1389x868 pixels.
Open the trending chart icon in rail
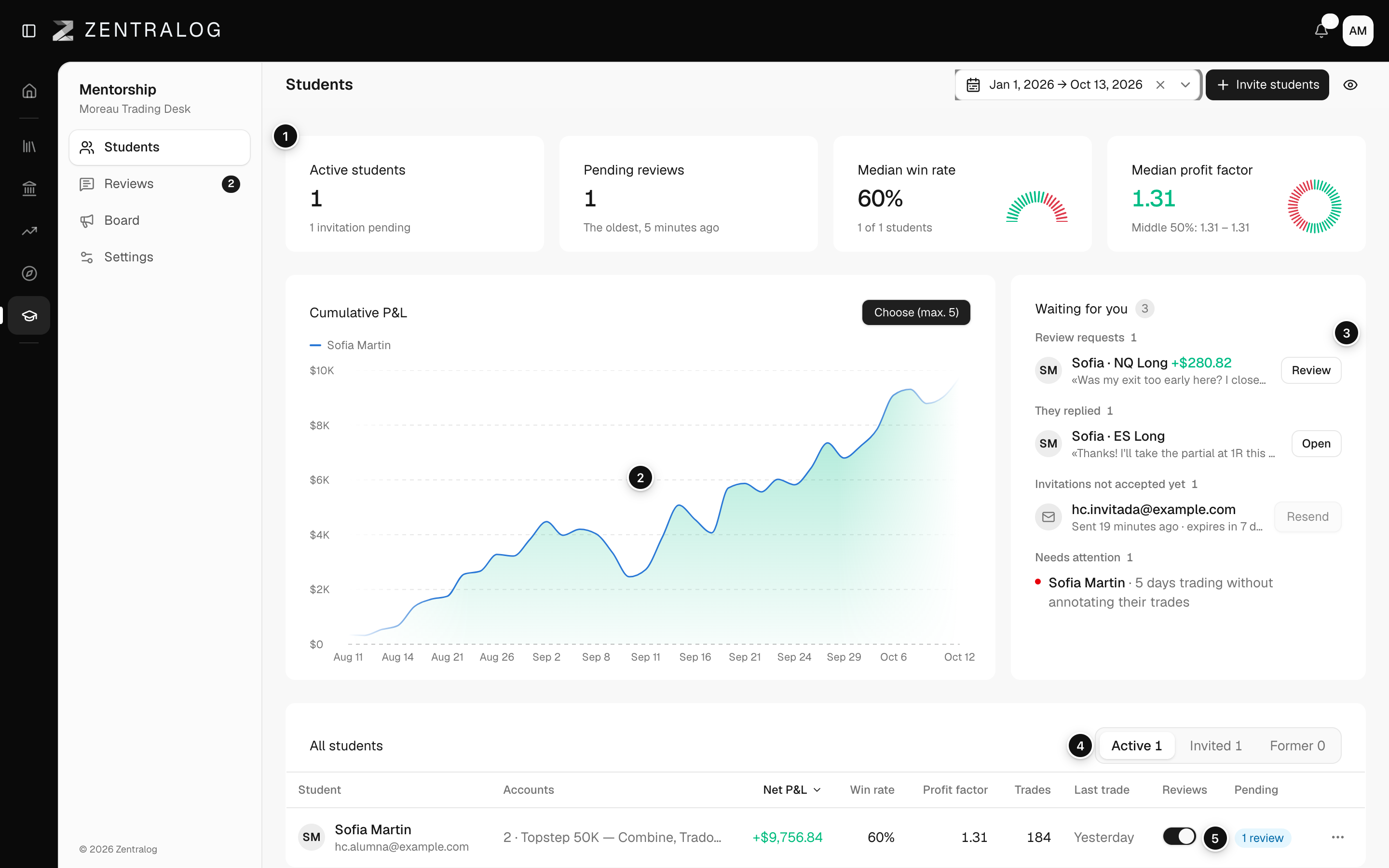click(x=29, y=231)
